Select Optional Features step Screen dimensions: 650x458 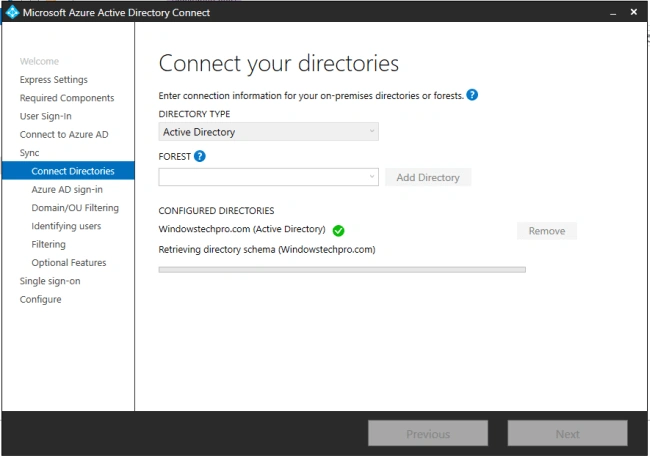point(69,262)
